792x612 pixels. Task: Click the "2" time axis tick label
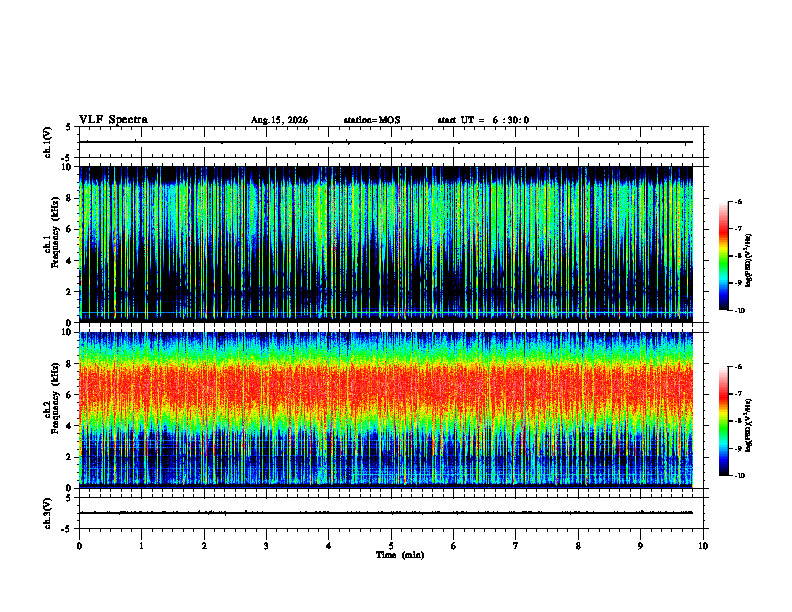[204, 546]
